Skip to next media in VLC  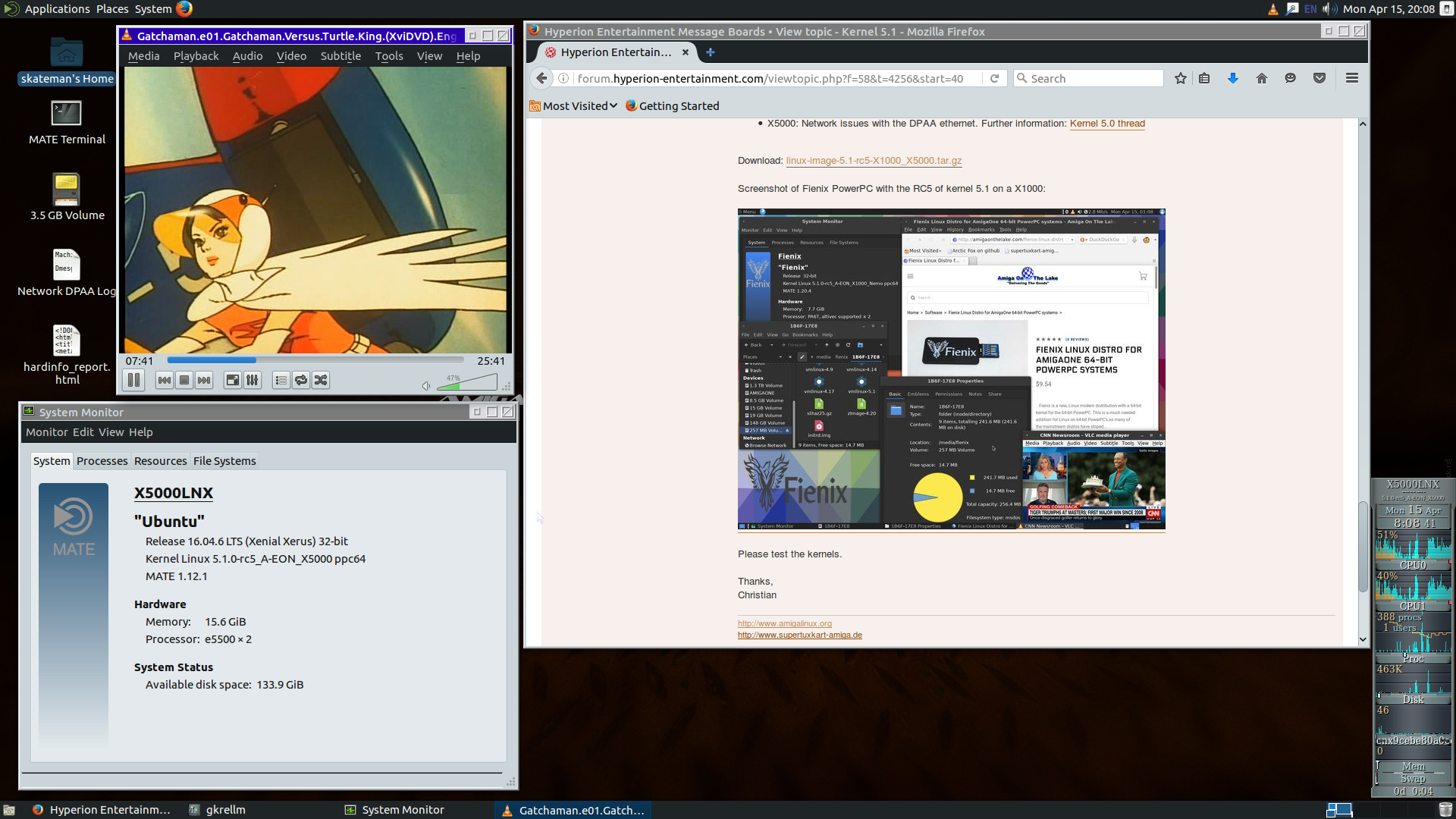click(x=204, y=381)
